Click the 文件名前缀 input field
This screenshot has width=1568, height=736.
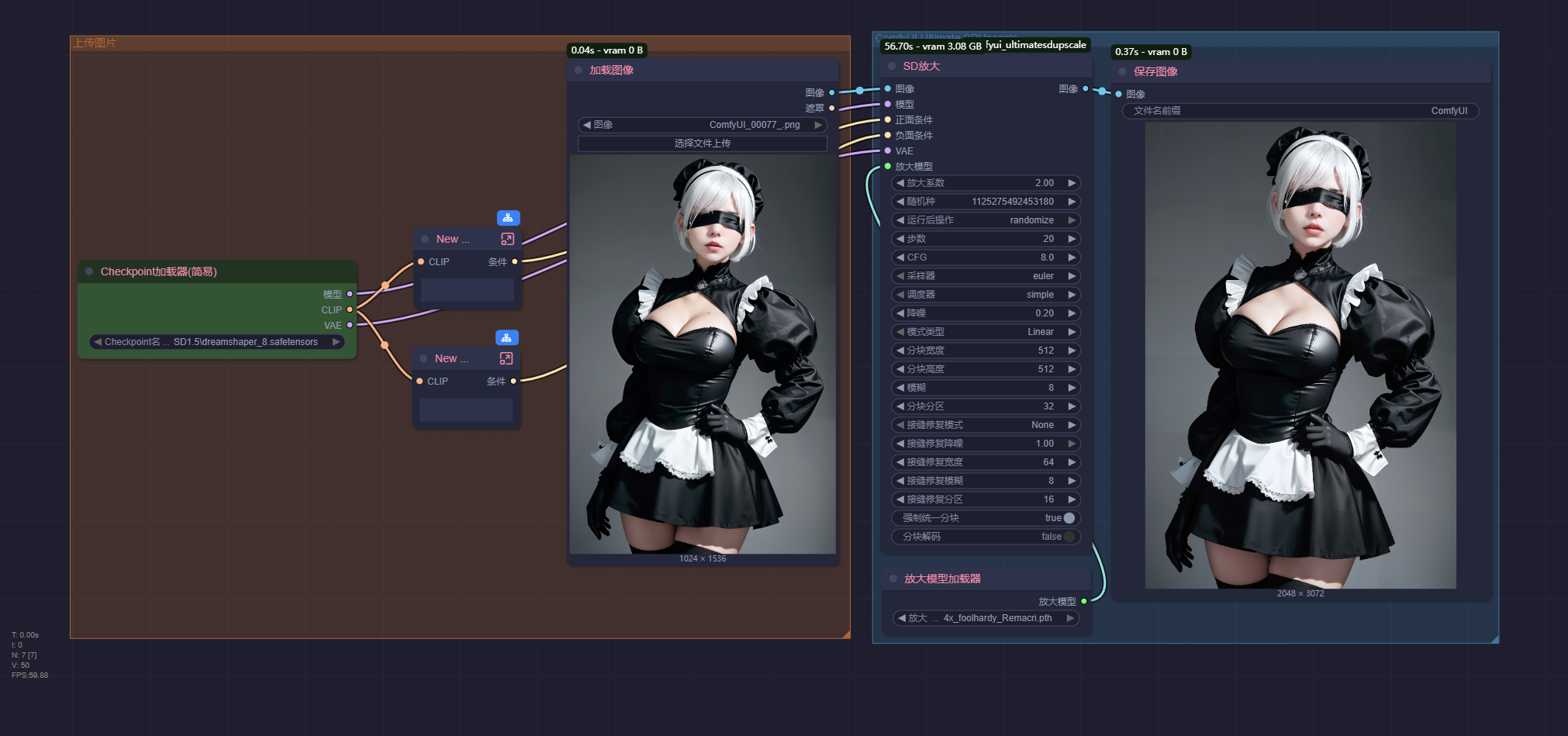[x=1300, y=111]
